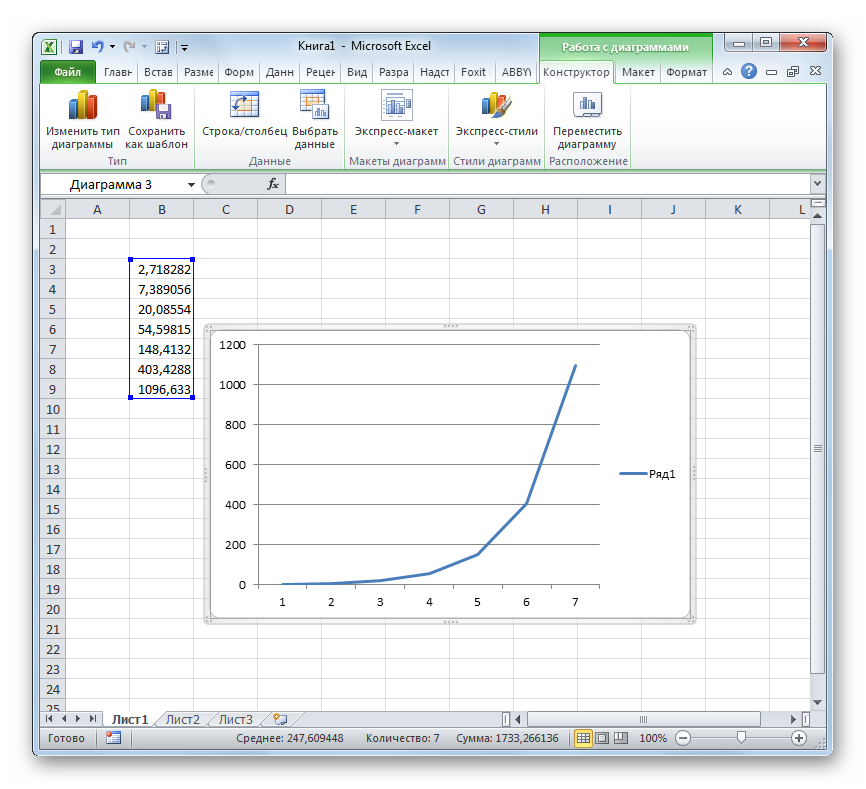Click the Save icon in quick access toolbar

pos(76,46)
